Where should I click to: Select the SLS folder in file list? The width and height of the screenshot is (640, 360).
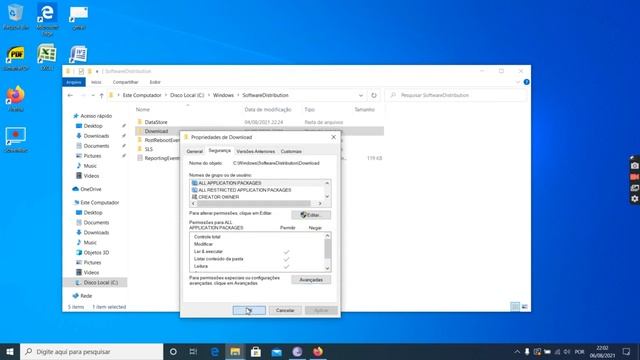148,149
